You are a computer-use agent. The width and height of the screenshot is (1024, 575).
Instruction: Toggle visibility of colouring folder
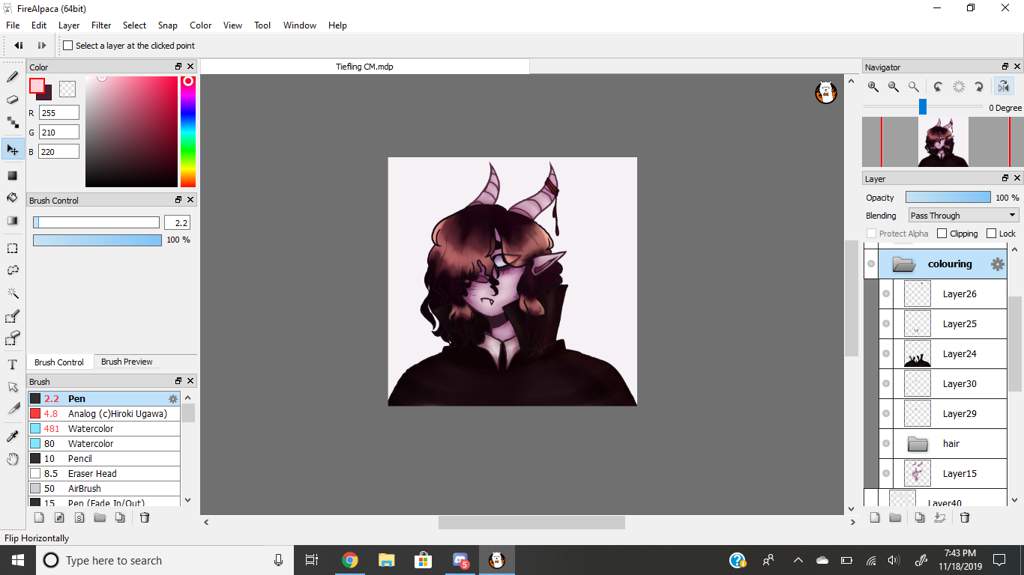point(871,264)
